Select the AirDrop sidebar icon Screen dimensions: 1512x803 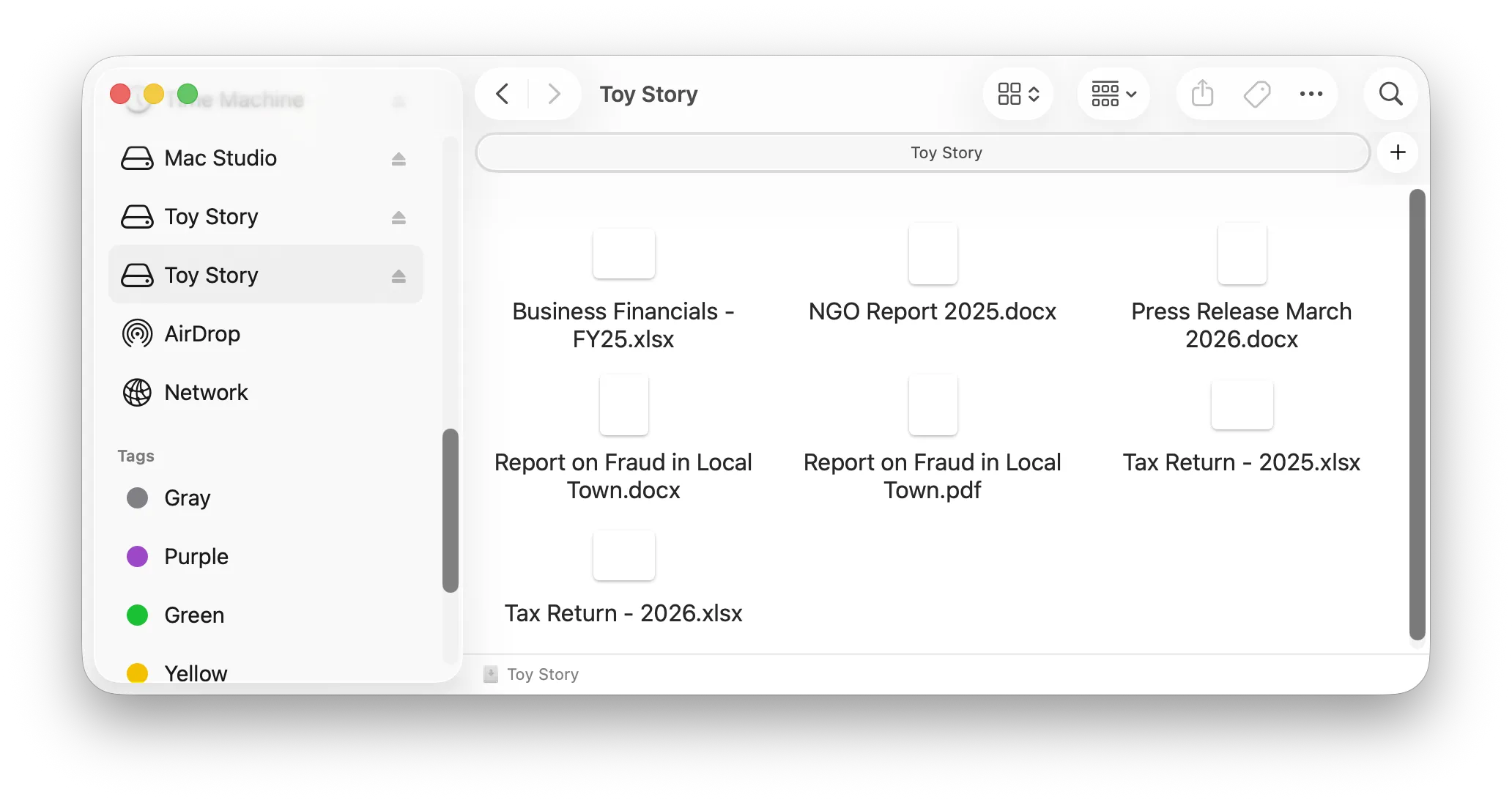(138, 333)
